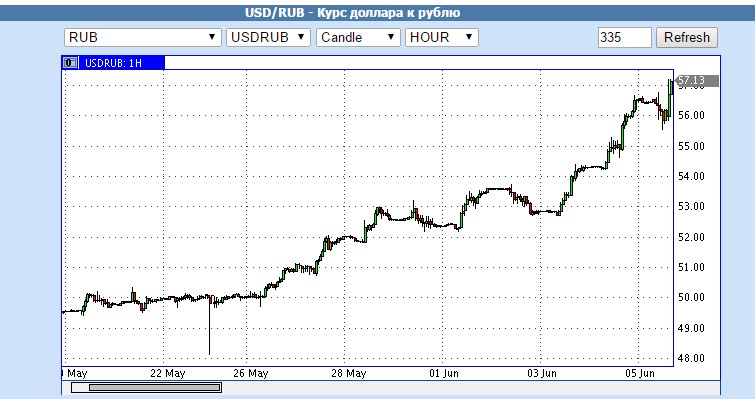Click the 57.13 current price marker
Screen dimensions: 755x399
coord(697,81)
